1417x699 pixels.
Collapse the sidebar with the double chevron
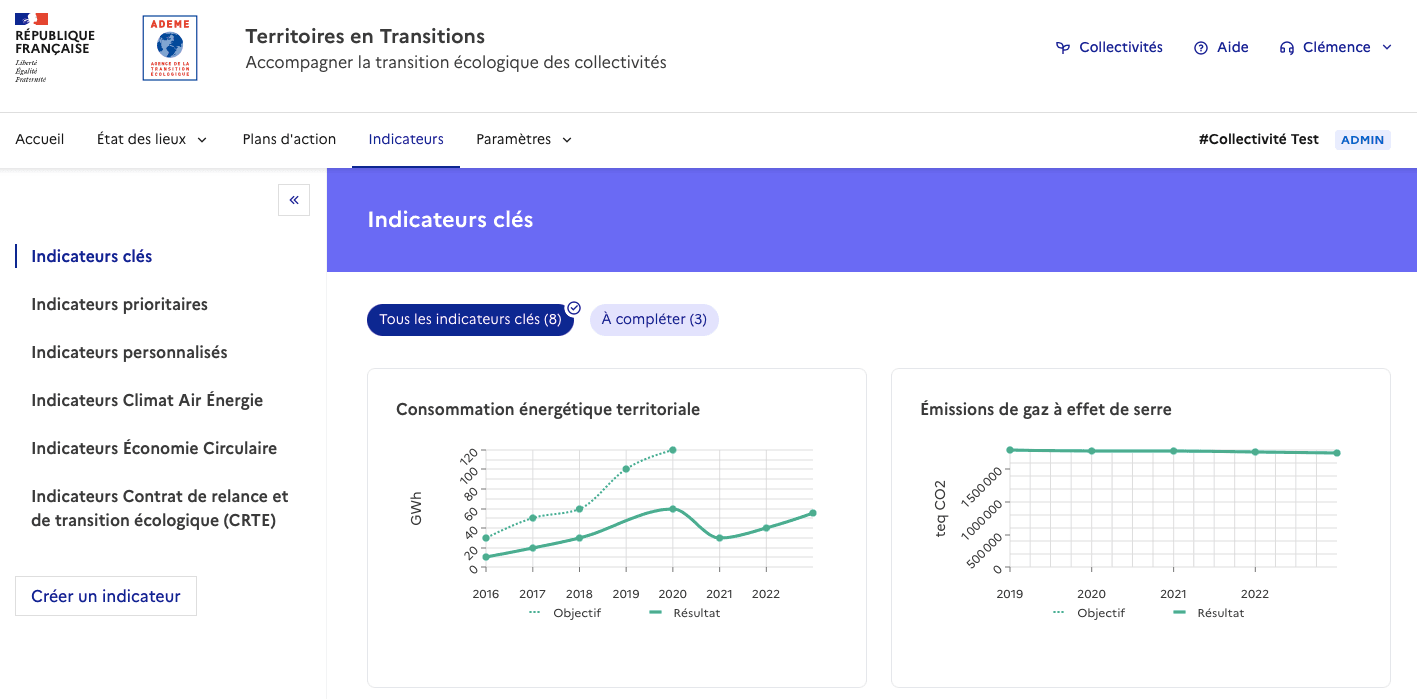pyautogui.click(x=294, y=200)
